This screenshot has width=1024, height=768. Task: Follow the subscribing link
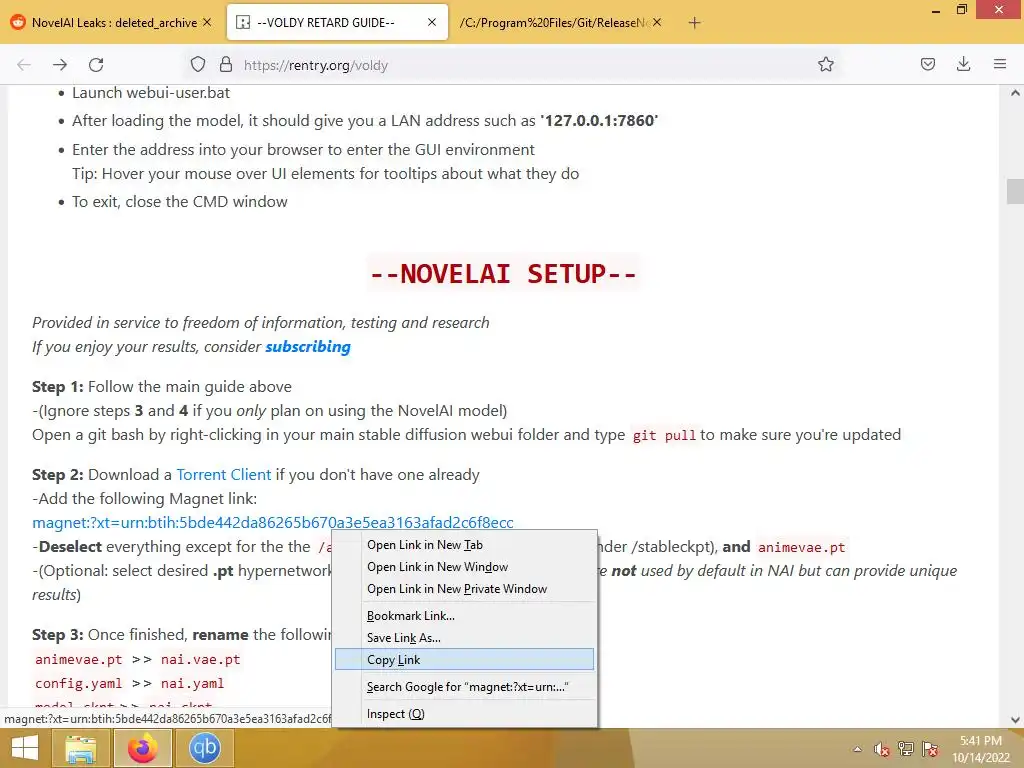(308, 347)
